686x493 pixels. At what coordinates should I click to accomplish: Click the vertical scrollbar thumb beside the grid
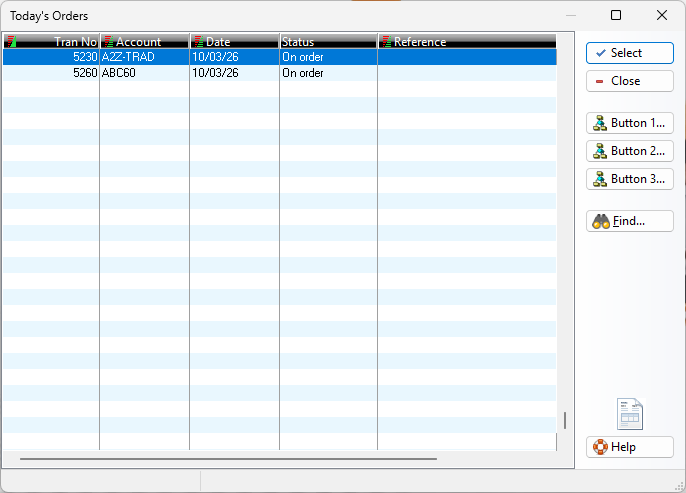point(565,420)
